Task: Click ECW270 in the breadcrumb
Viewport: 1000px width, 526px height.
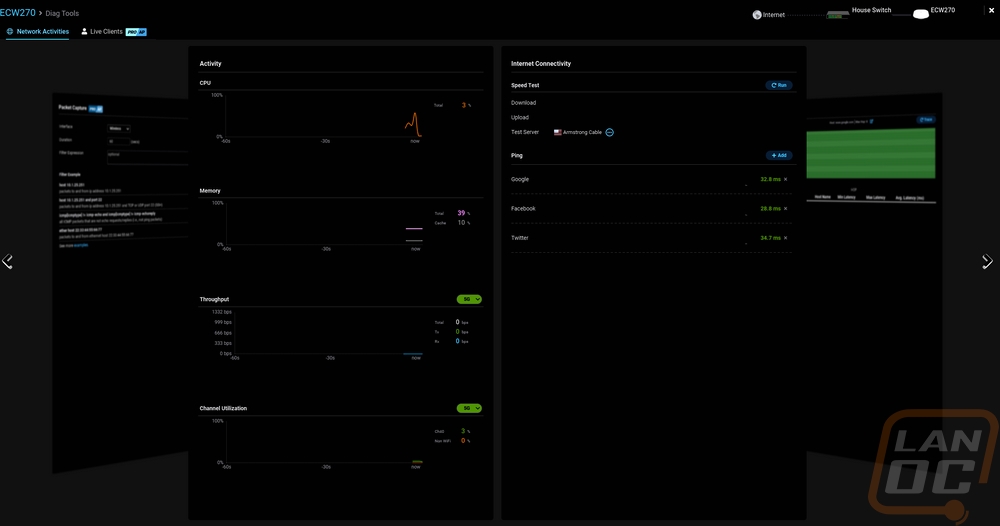Action: click(x=17, y=13)
